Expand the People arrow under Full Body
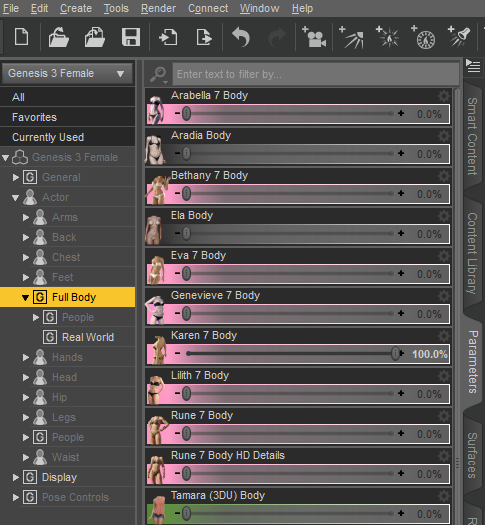The width and height of the screenshot is (485, 525). (x=35, y=317)
